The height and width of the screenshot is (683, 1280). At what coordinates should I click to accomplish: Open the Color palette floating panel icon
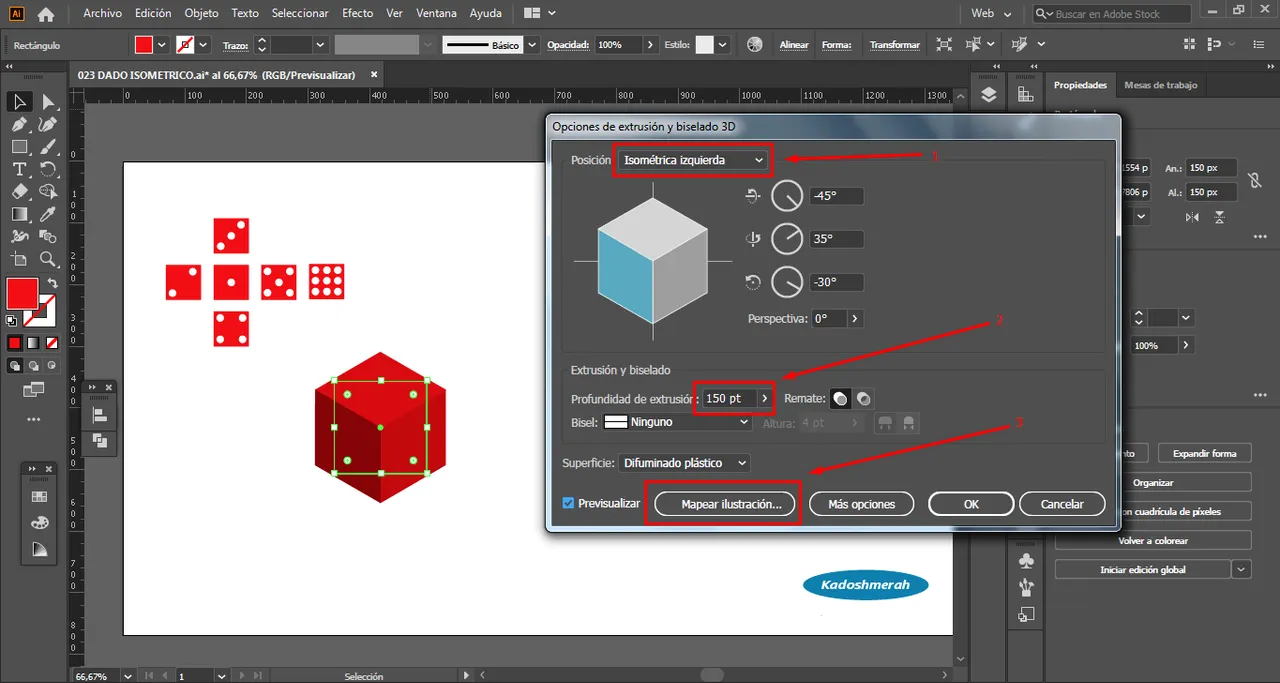click(x=39, y=522)
